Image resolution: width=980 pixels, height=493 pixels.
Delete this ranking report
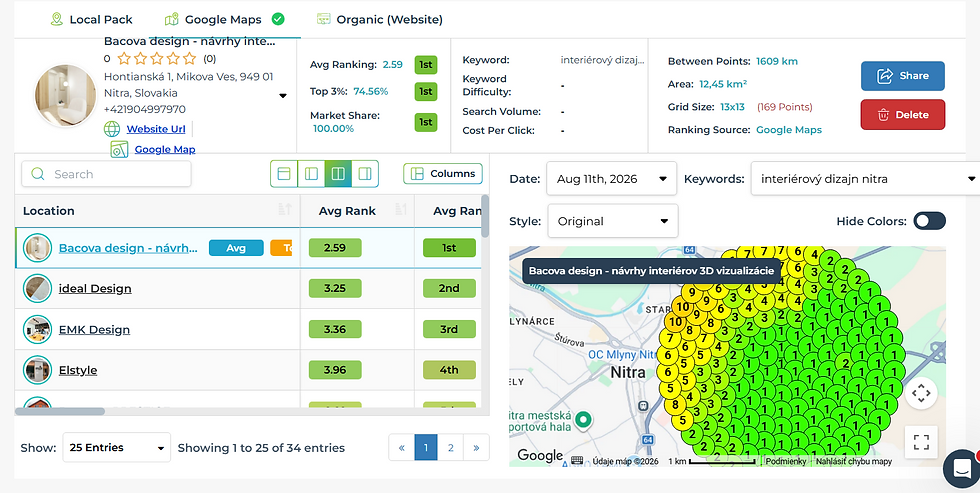coord(902,114)
